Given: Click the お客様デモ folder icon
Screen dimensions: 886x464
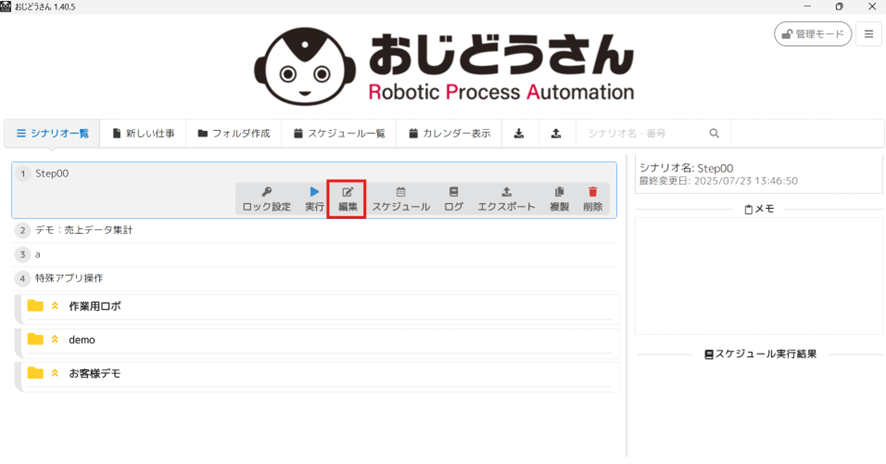Looking at the screenshot, I should 35,373.
